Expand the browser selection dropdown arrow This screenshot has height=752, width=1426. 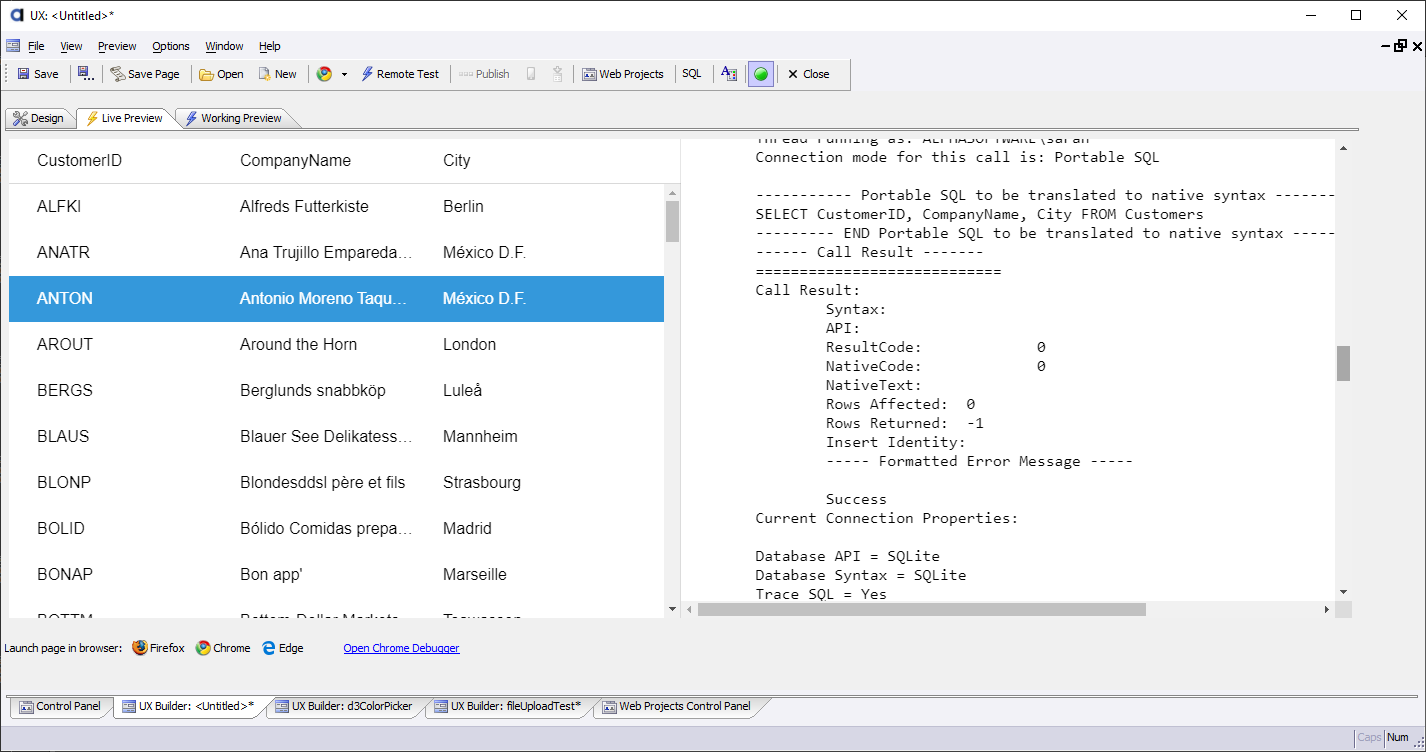(x=344, y=74)
